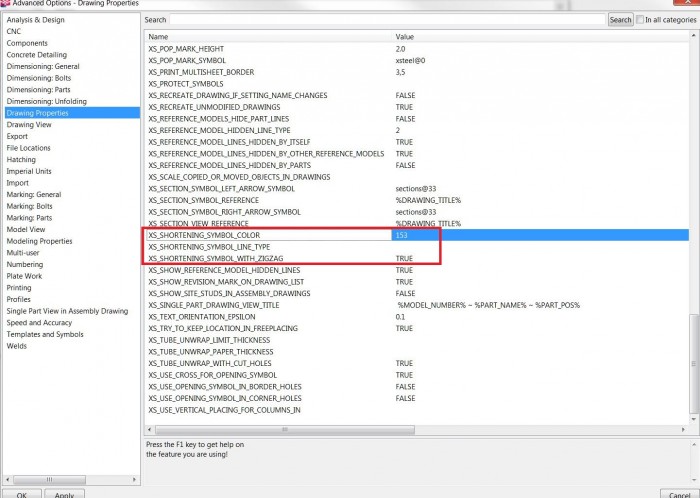Click the Search button
Image resolution: width=700 pixels, height=498 pixels.
click(x=621, y=20)
